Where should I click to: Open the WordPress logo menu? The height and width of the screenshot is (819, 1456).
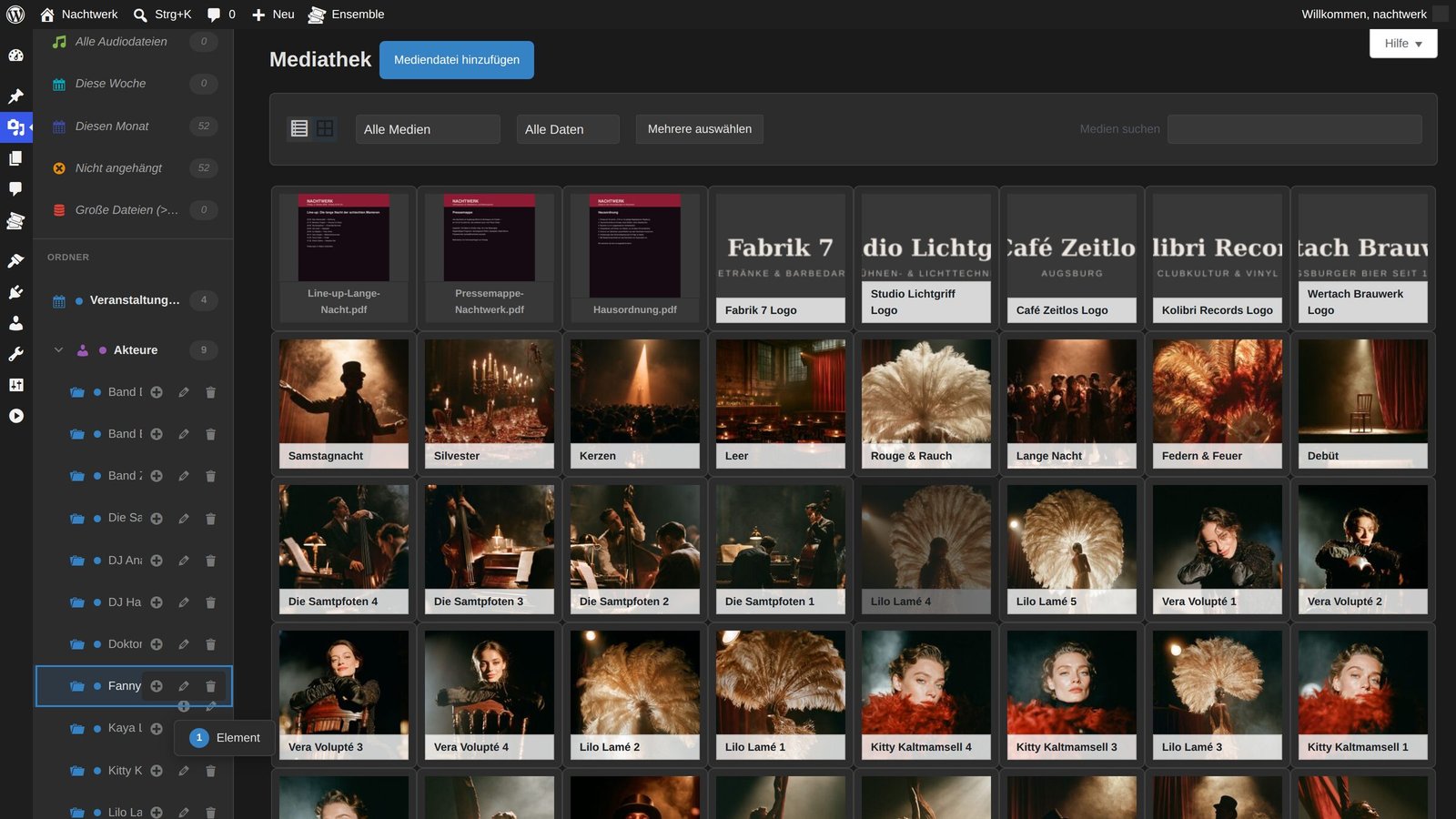tap(15, 15)
